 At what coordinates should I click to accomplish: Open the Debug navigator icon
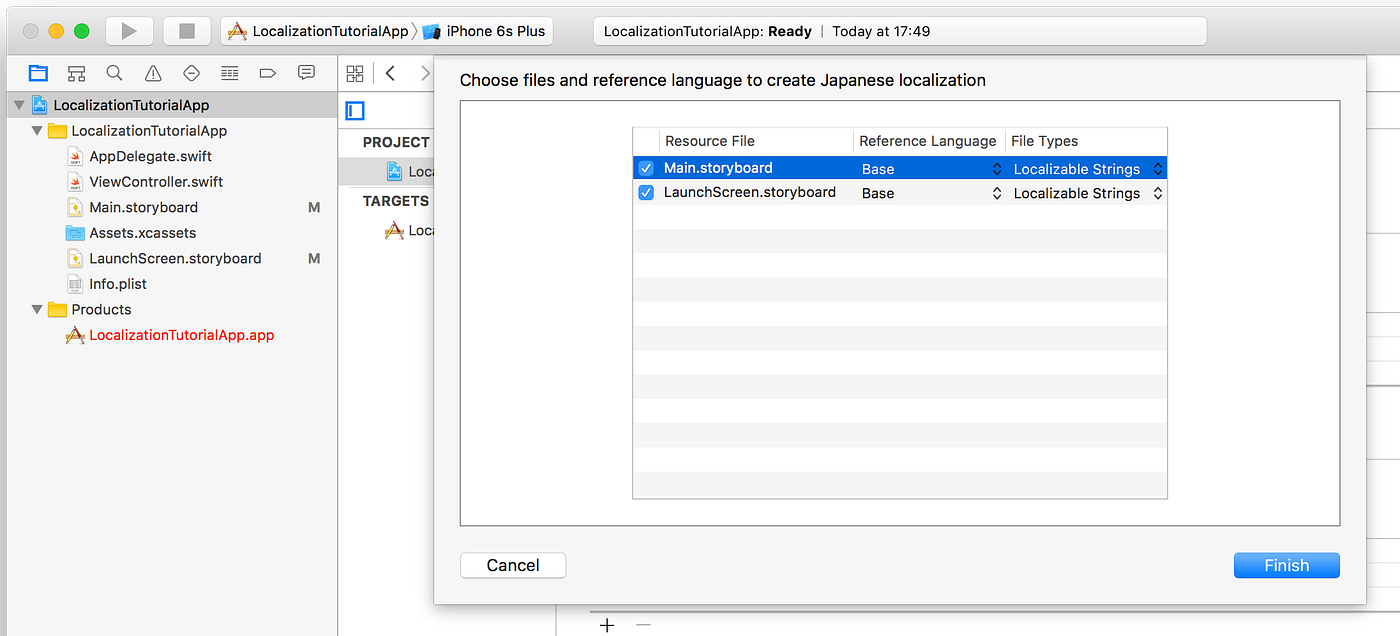230,73
